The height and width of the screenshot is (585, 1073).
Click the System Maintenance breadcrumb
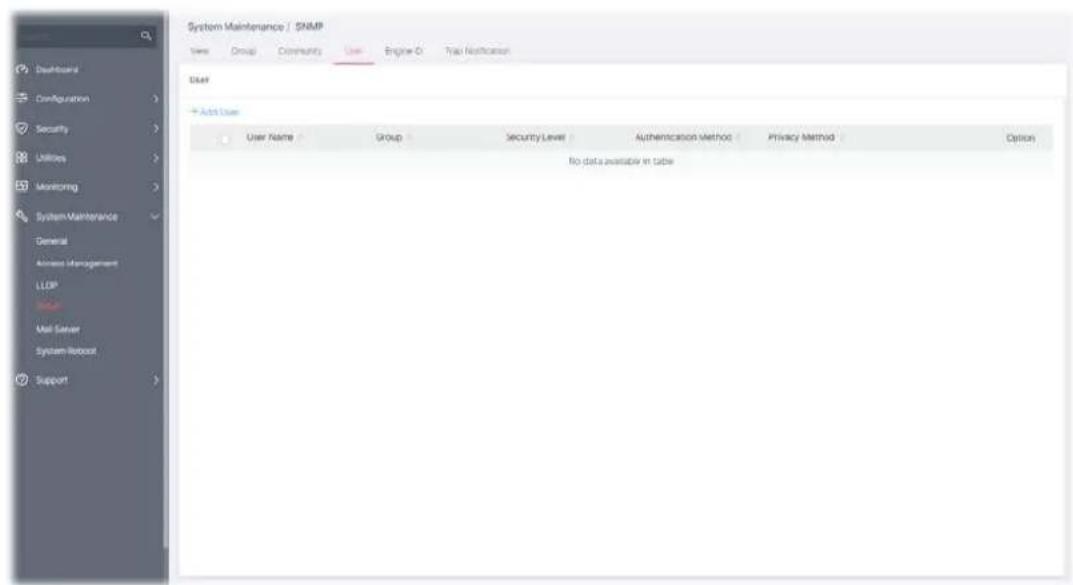coord(235,27)
